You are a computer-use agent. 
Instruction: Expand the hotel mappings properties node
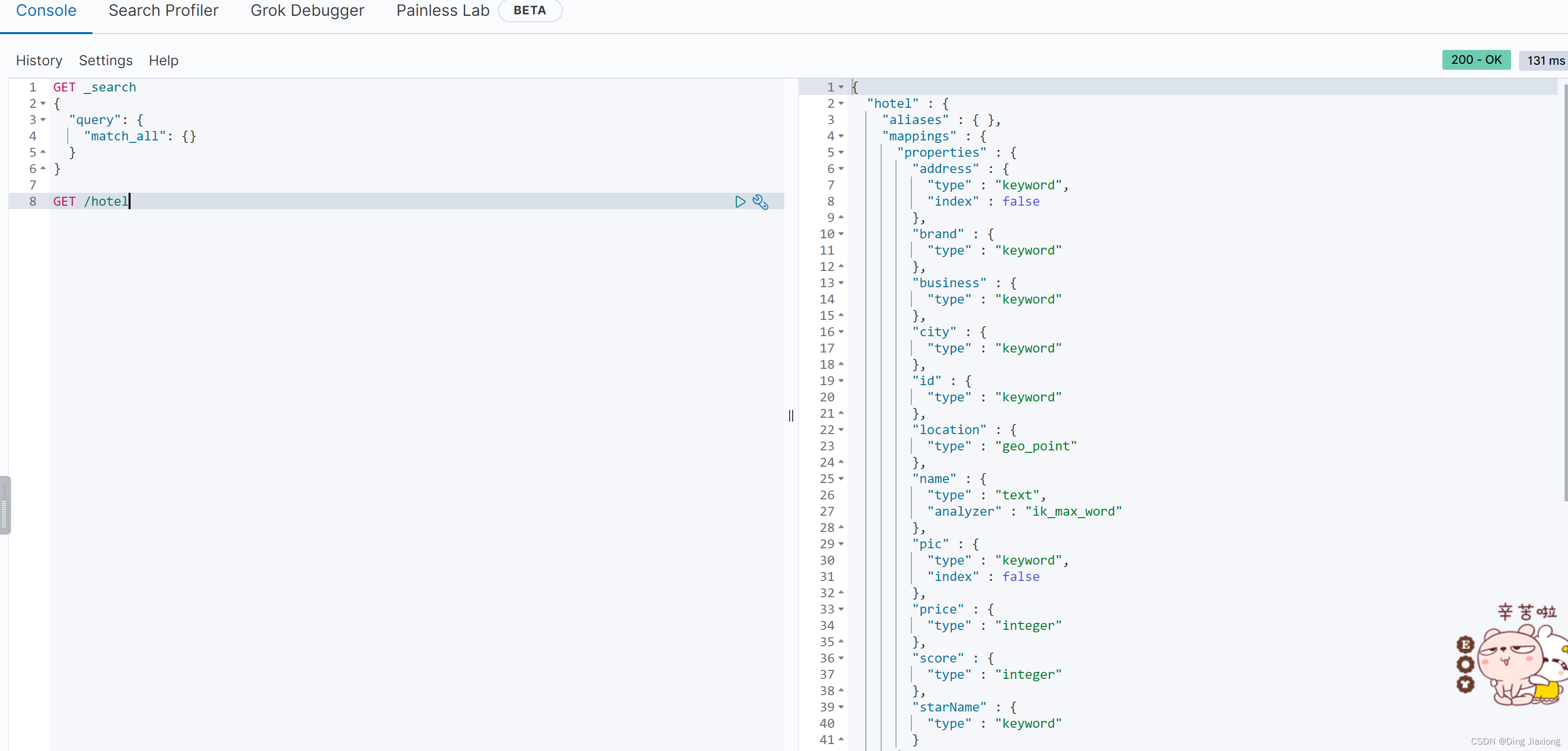(844, 152)
